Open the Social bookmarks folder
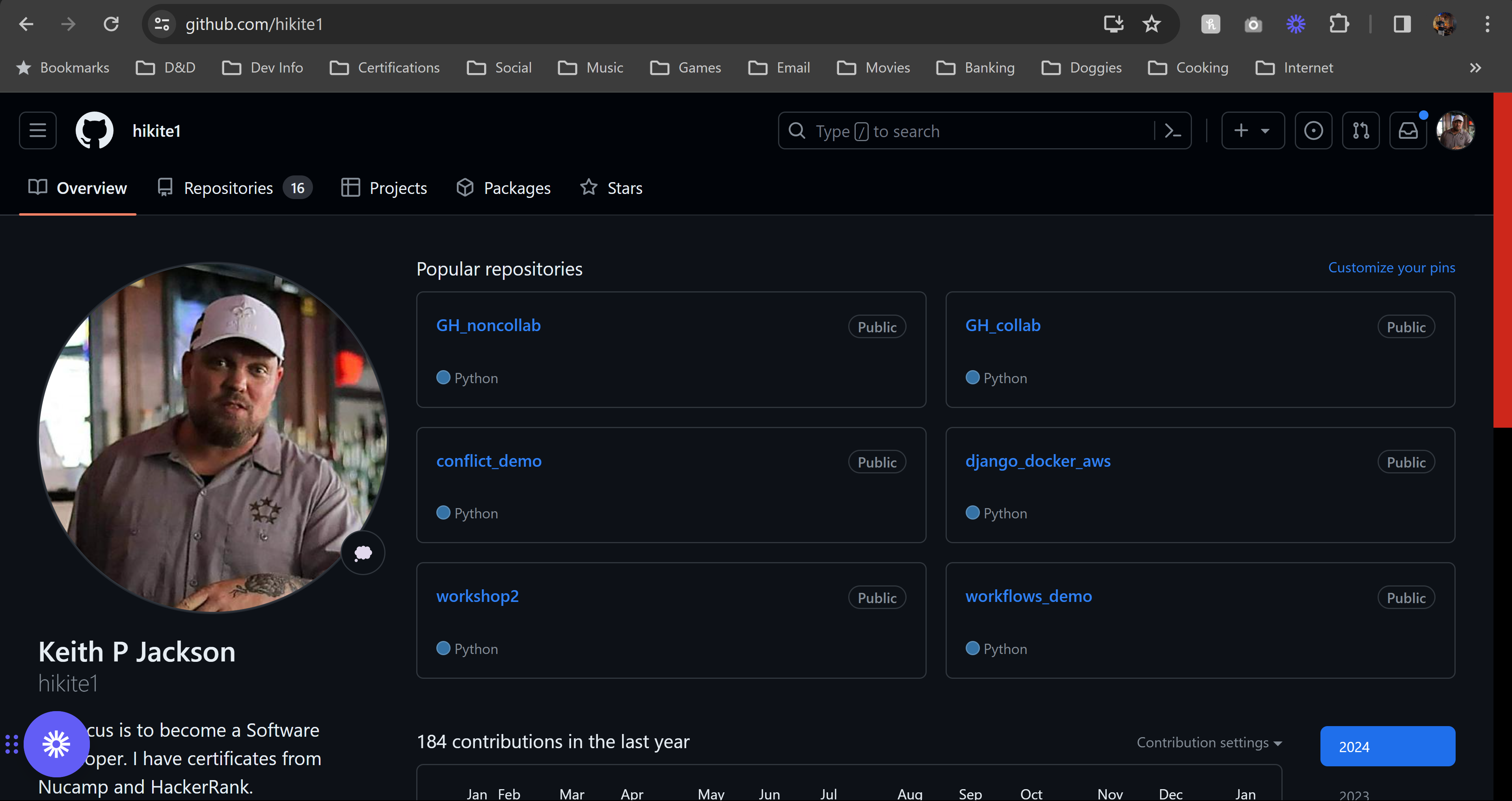 click(499, 68)
